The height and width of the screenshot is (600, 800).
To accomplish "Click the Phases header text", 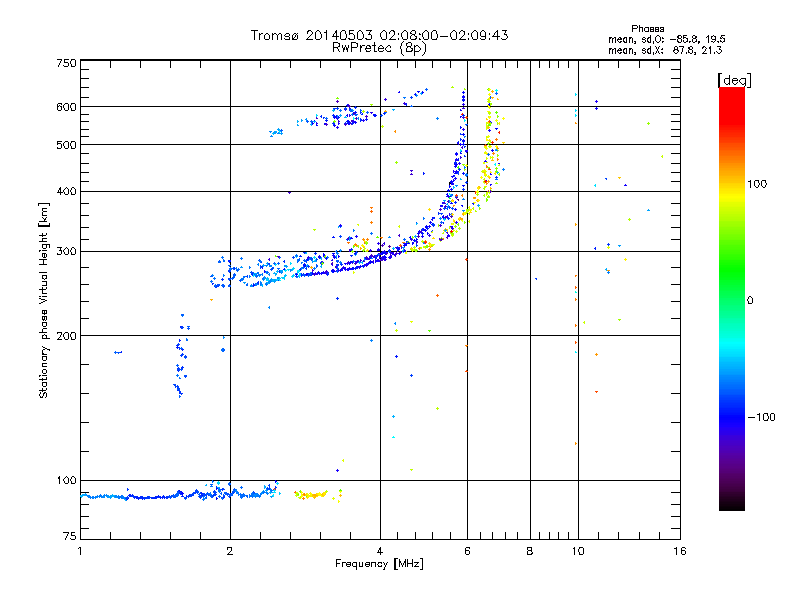I will pyautogui.click(x=651, y=28).
